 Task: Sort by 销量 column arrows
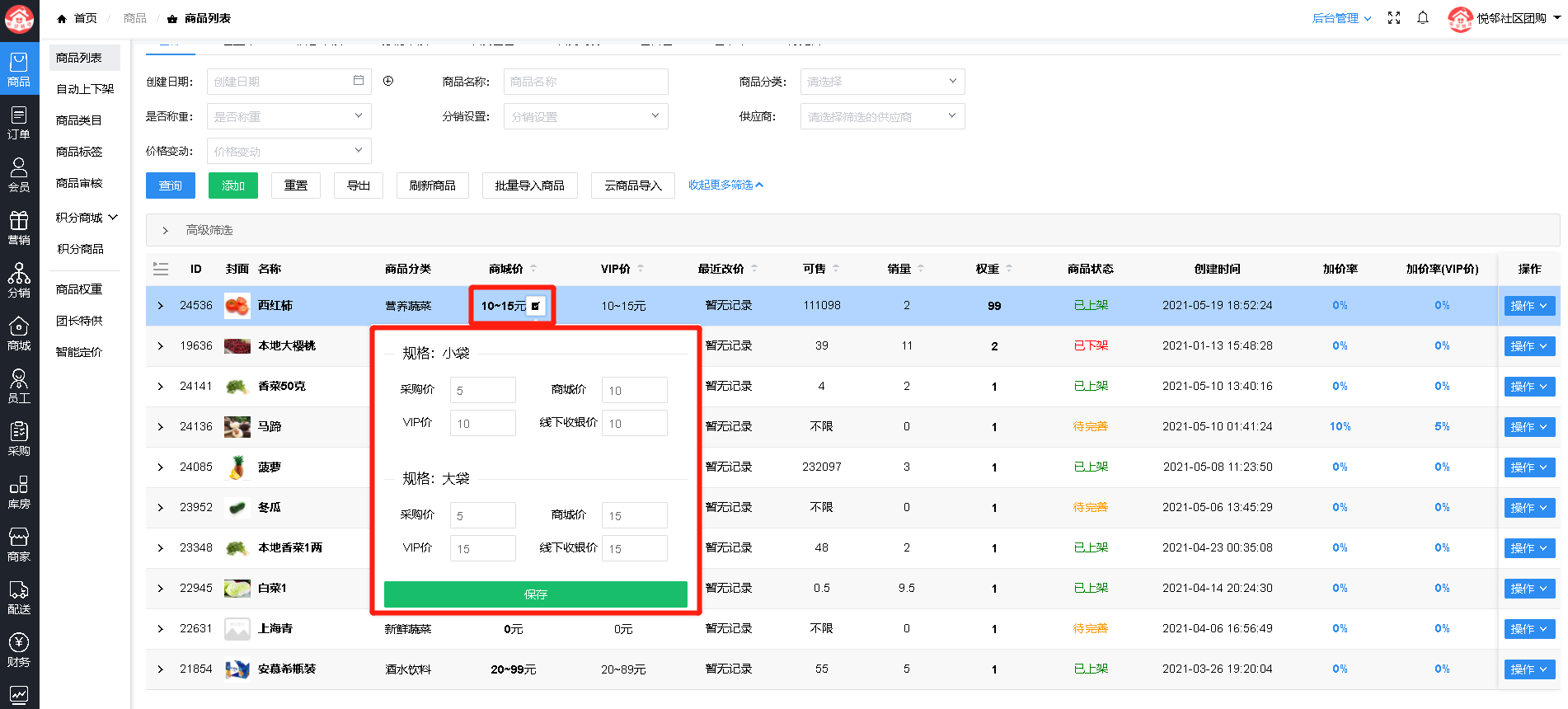pyautogui.click(x=921, y=269)
